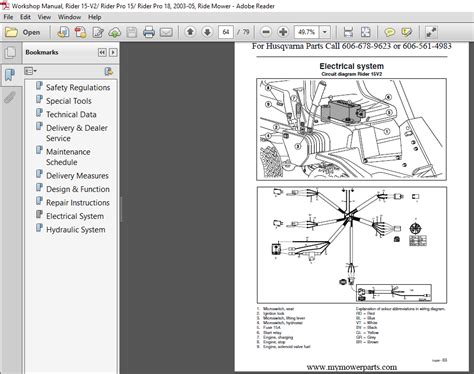Click the Print document icon
The height and width of the screenshot is (374, 474).
click(148, 32)
